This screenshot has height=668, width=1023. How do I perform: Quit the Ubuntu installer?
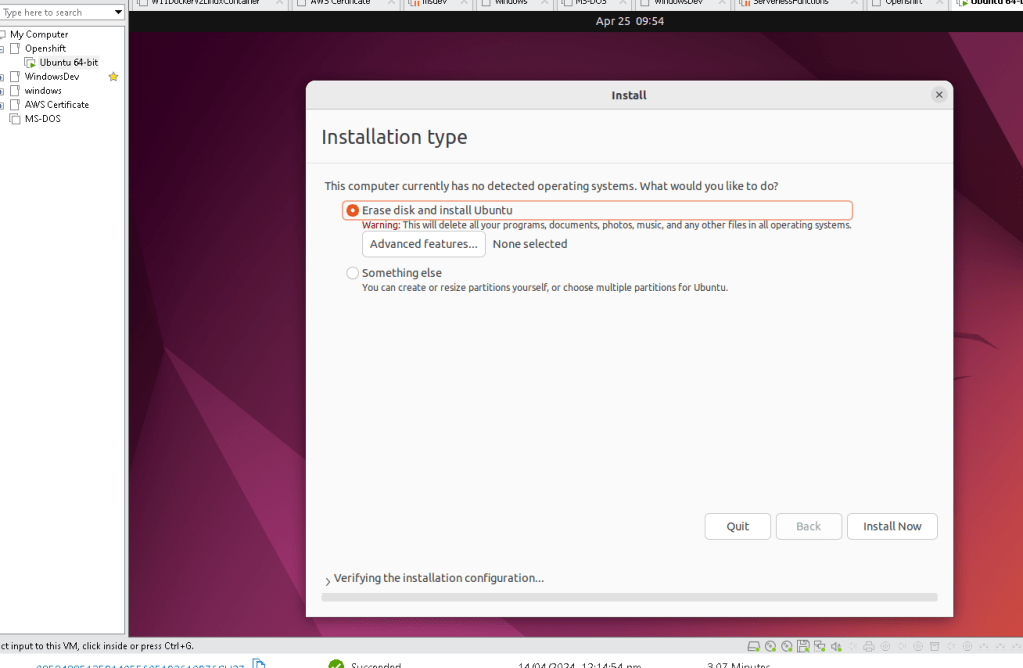[x=737, y=526]
